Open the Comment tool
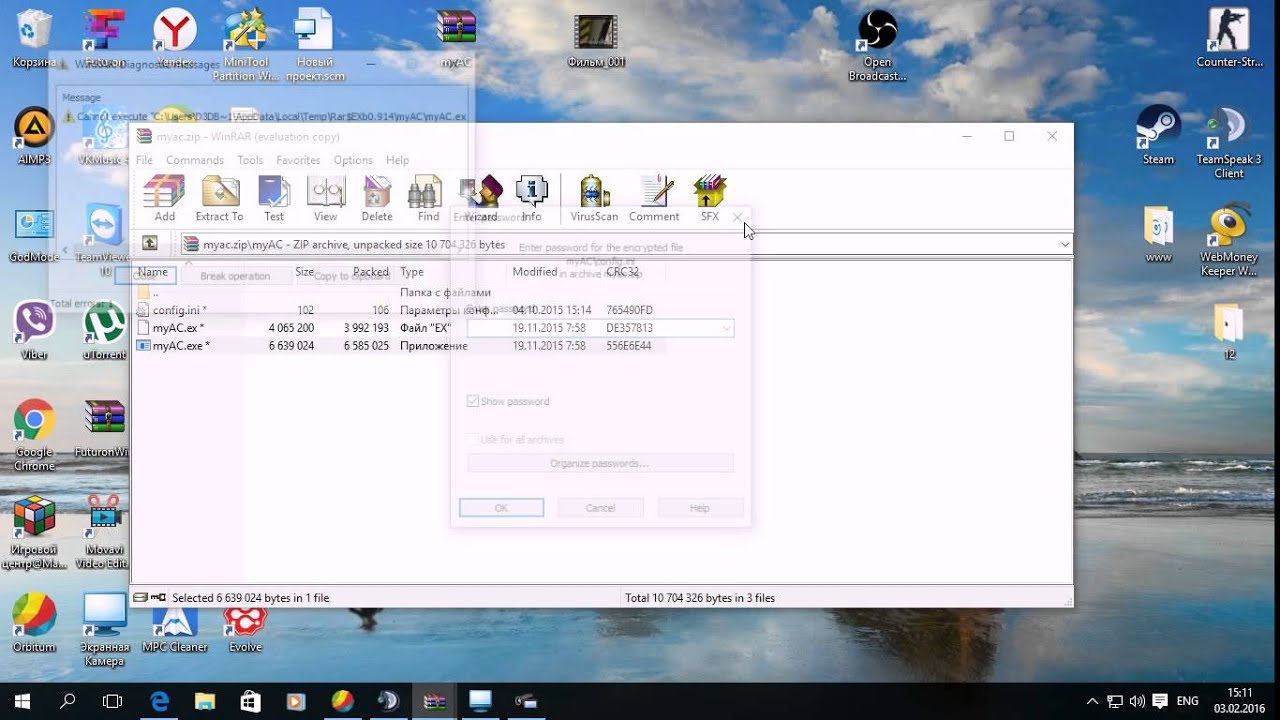Image resolution: width=1280 pixels, height=720 pixels. [x=654, y=198]
